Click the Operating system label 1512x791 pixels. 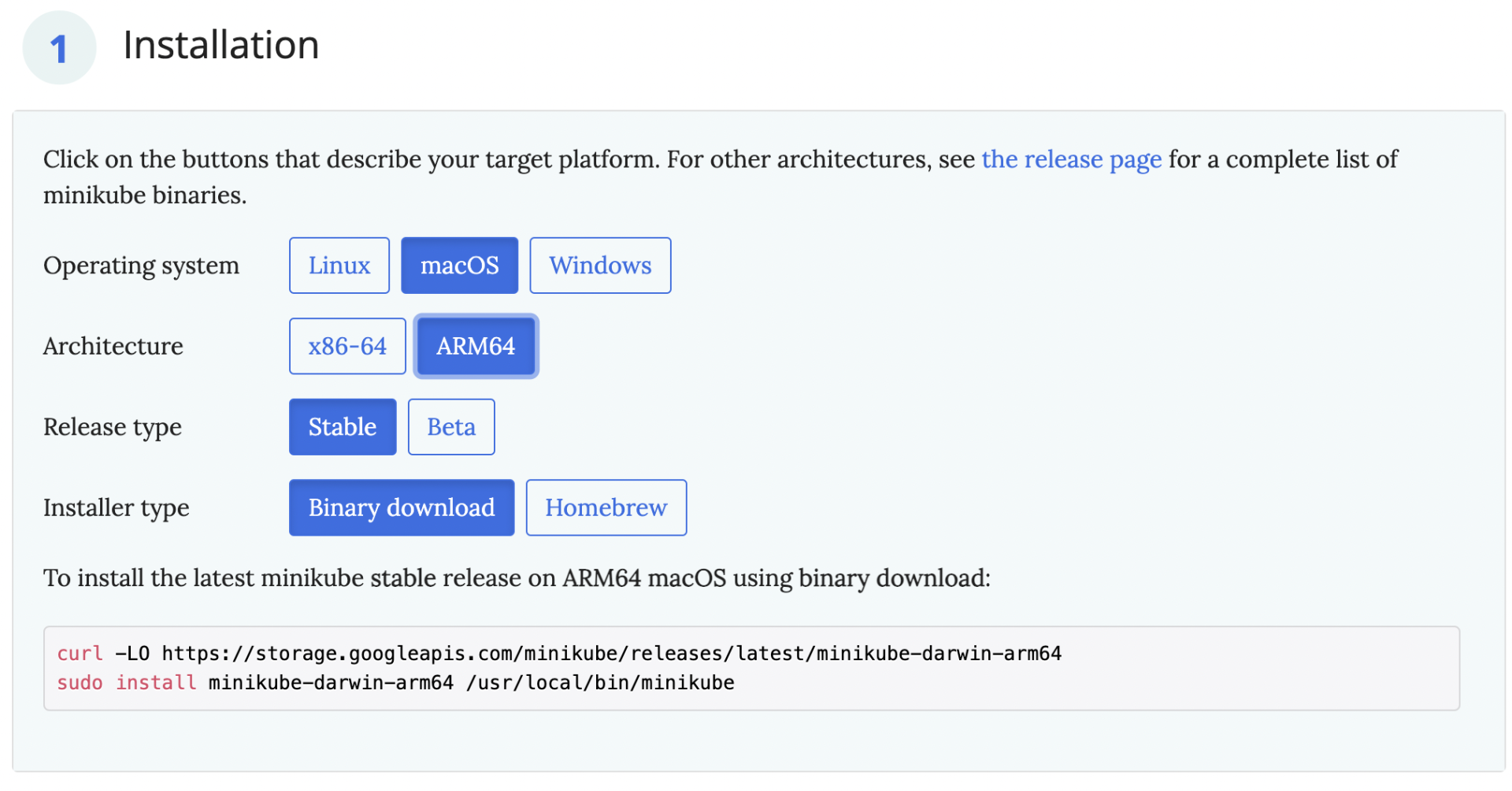pos(141,266)
